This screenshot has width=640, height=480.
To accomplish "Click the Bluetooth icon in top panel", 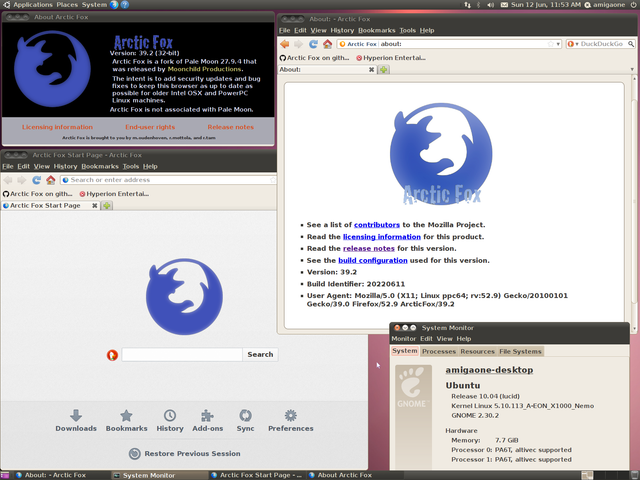I will [478, 5].
